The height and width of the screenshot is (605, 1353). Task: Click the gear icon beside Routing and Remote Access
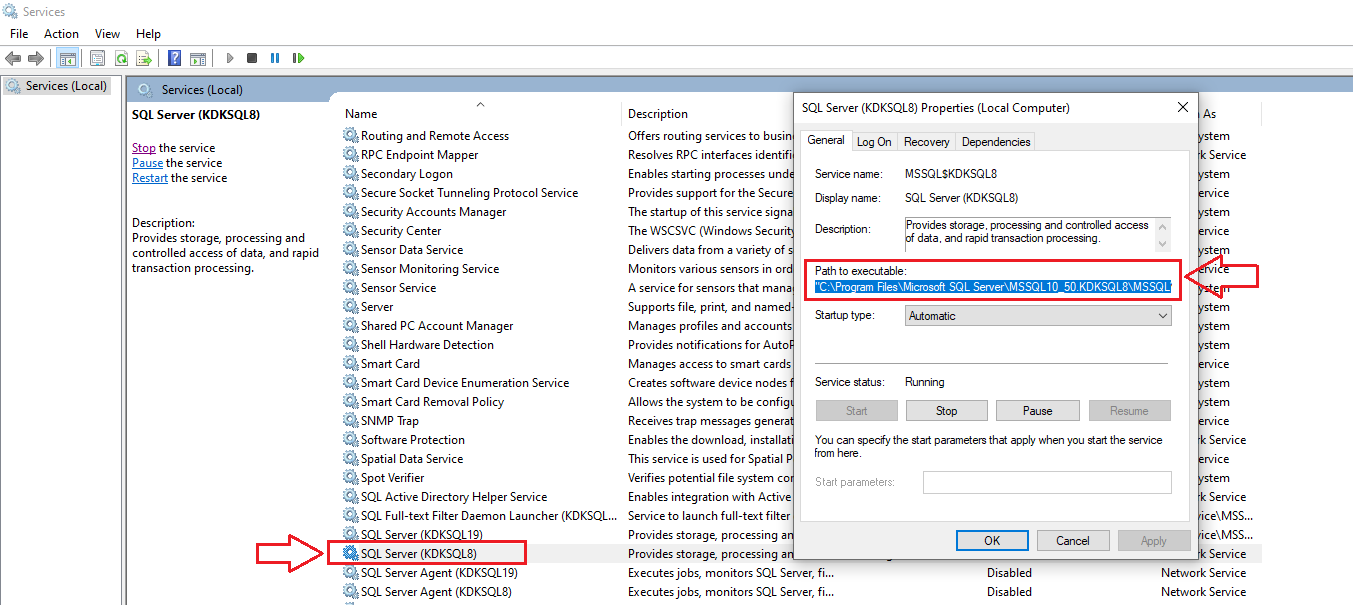click(350, 135)
